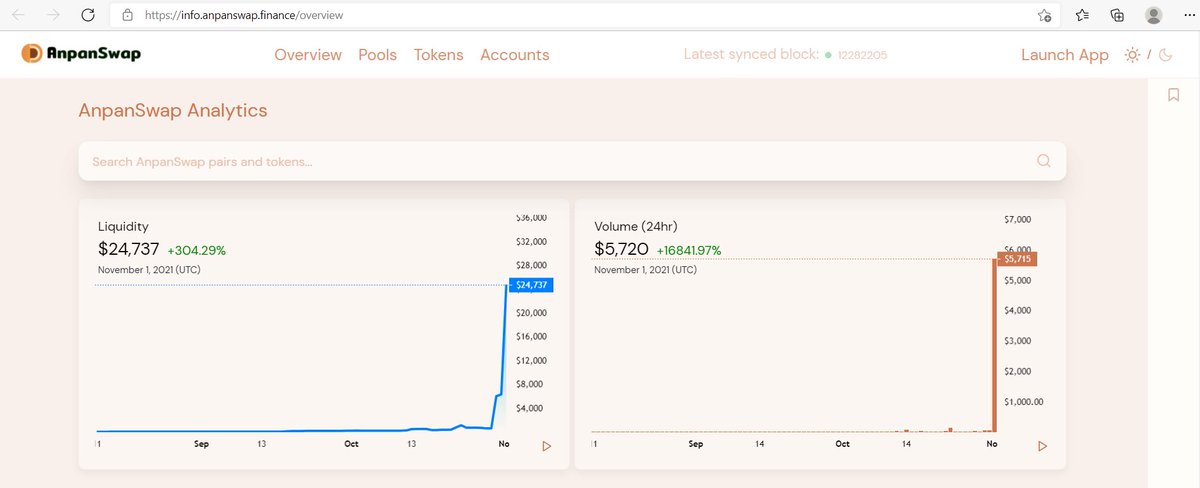Viewport: 1200px width, 488px height.
Task: Switch to light theme sun icon
Action: [1132, 55]
